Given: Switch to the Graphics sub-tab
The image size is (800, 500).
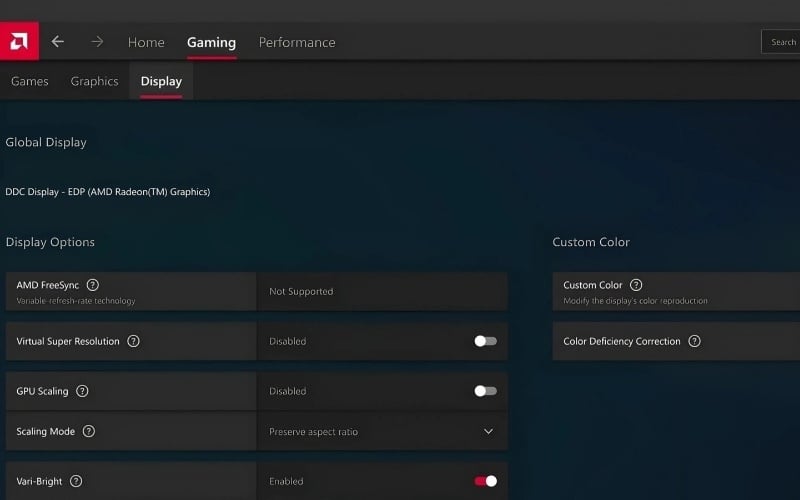Looking at the screenshot, I should (94, 81).
